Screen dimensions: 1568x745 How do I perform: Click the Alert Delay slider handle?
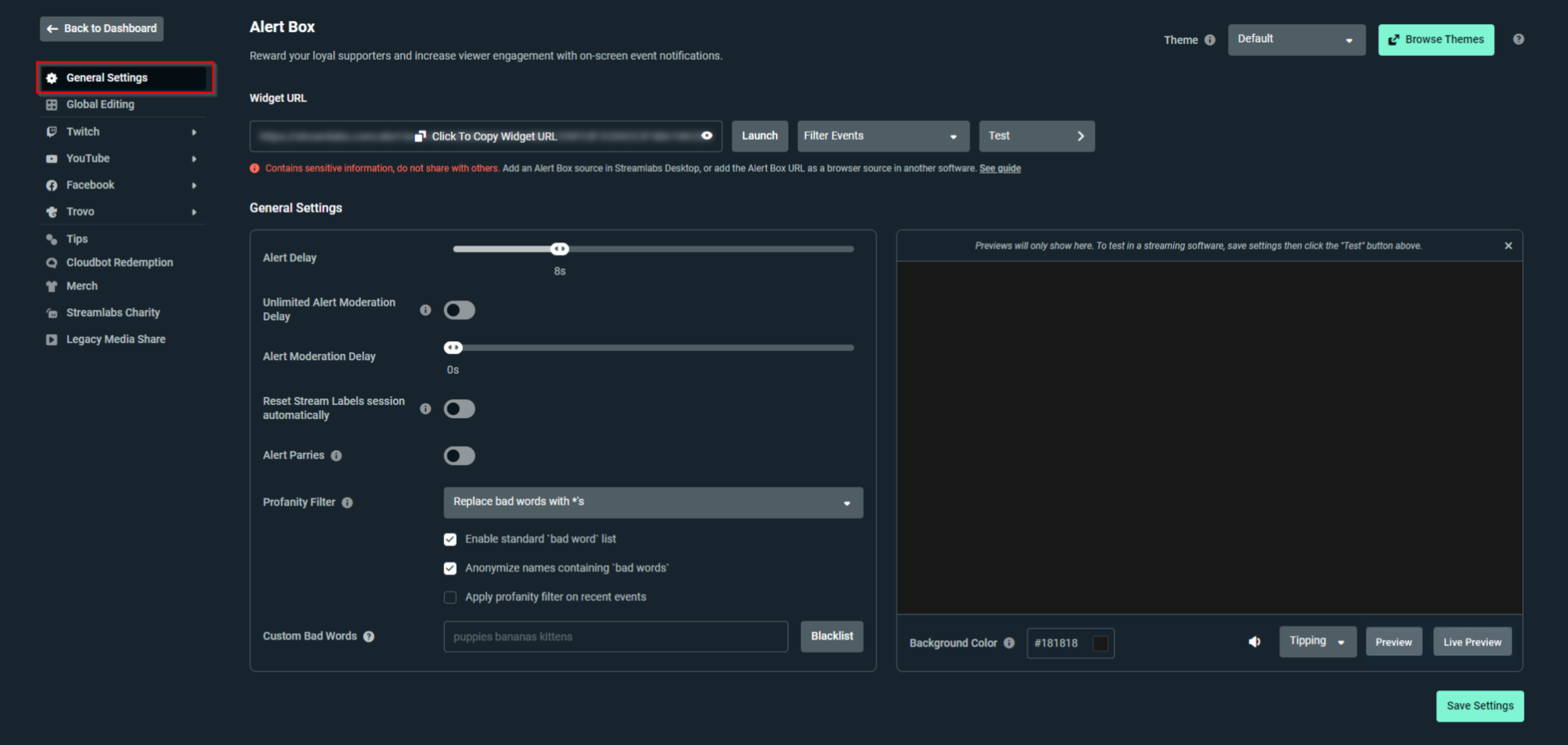[x=559, y=248]
